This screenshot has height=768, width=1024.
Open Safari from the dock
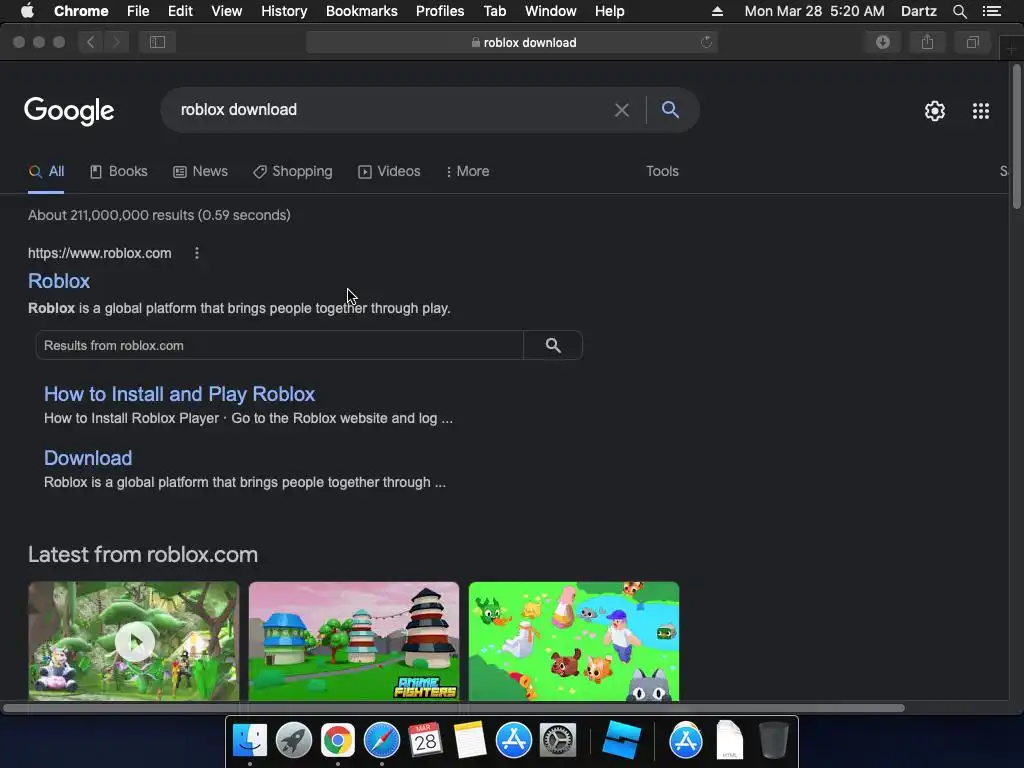coord(381,741)
